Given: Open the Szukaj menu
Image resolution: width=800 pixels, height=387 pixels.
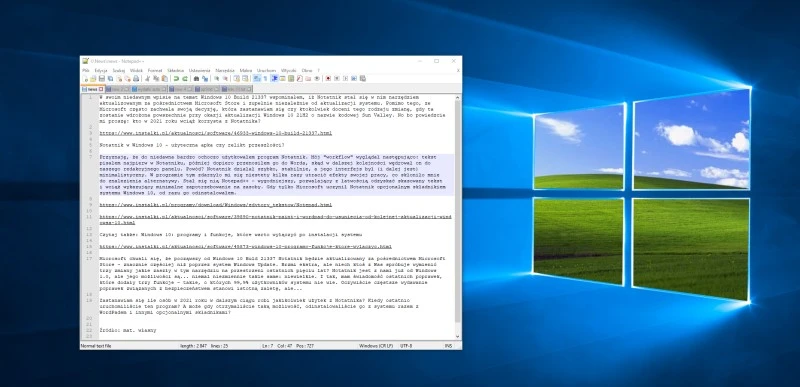Looking at the screenshot, I should coord(119,70).
